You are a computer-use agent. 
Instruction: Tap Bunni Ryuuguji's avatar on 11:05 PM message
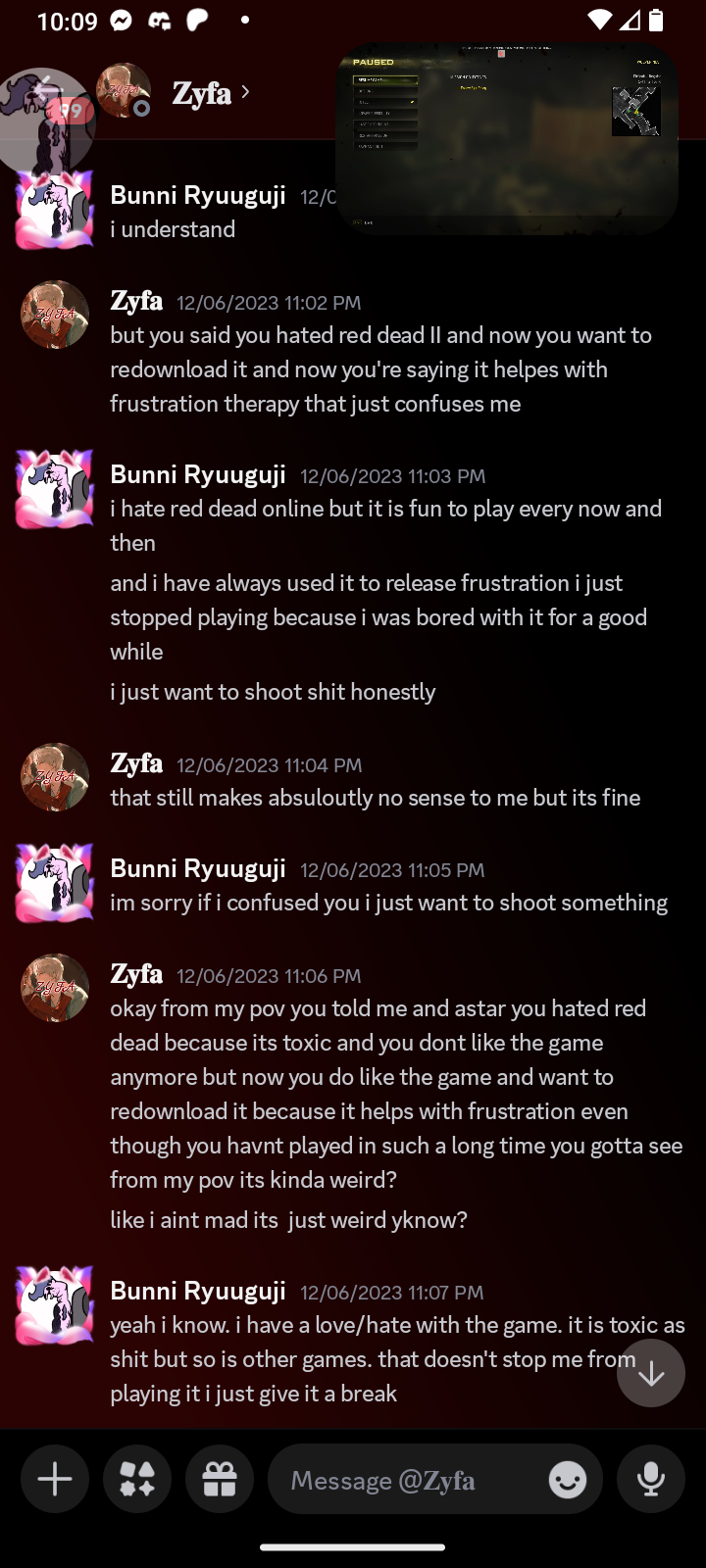point(55,883)
